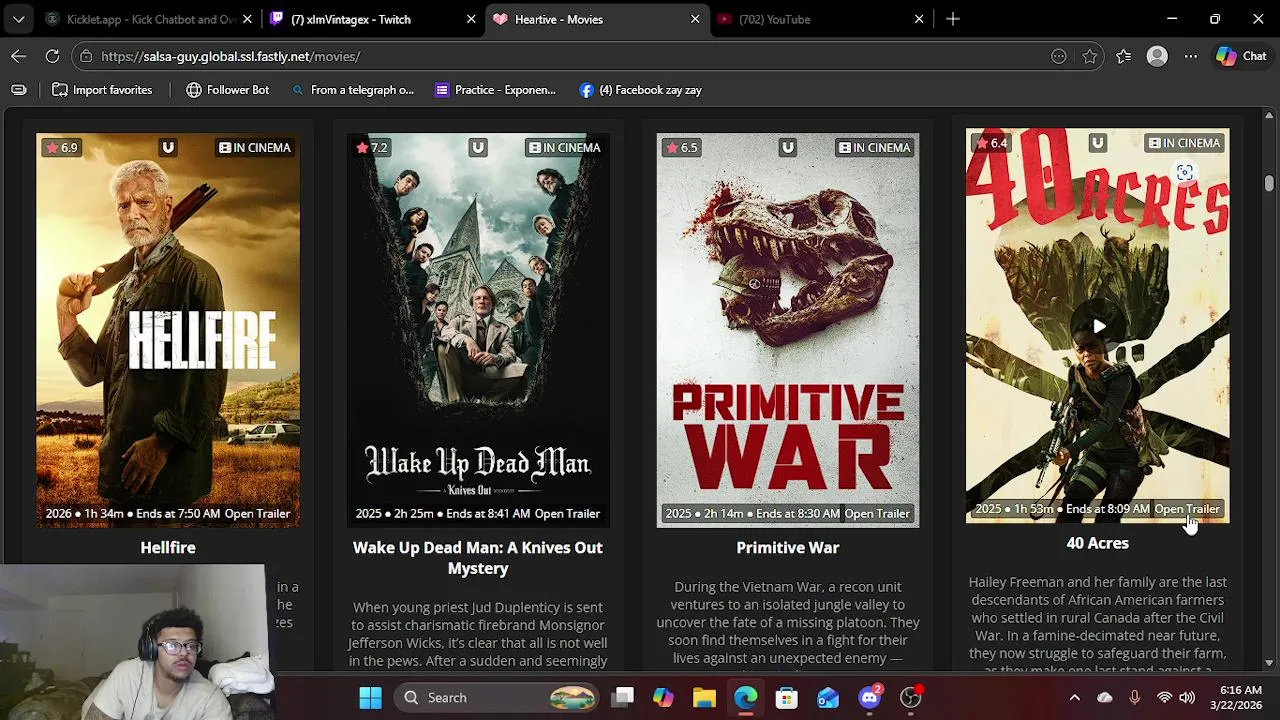Close the Heartive - Movies tab
Viewport: 1280px width, 720px height.
point(695,19)
